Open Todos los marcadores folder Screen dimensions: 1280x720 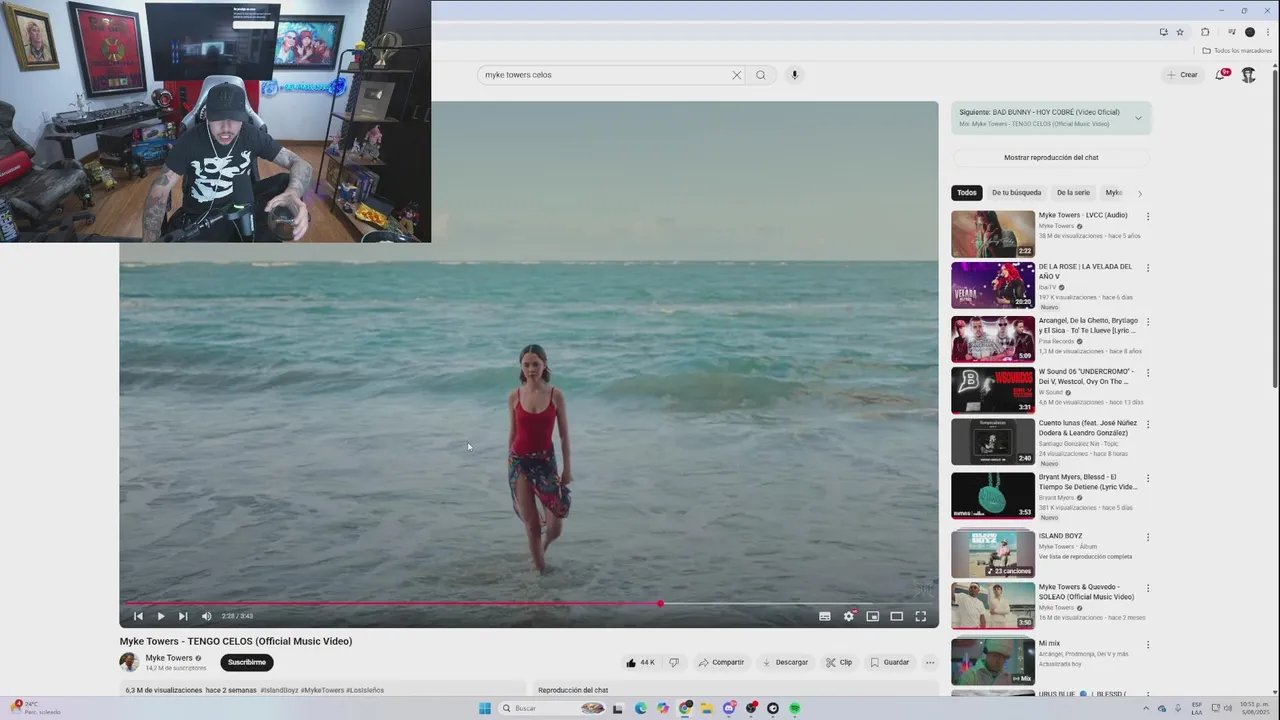pos(1237,51)
